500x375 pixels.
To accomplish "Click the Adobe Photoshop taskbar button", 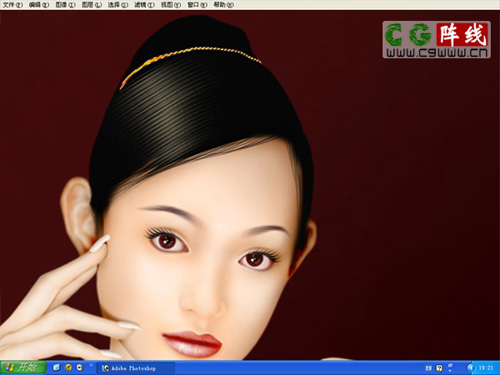I will (x=136, y=368).
